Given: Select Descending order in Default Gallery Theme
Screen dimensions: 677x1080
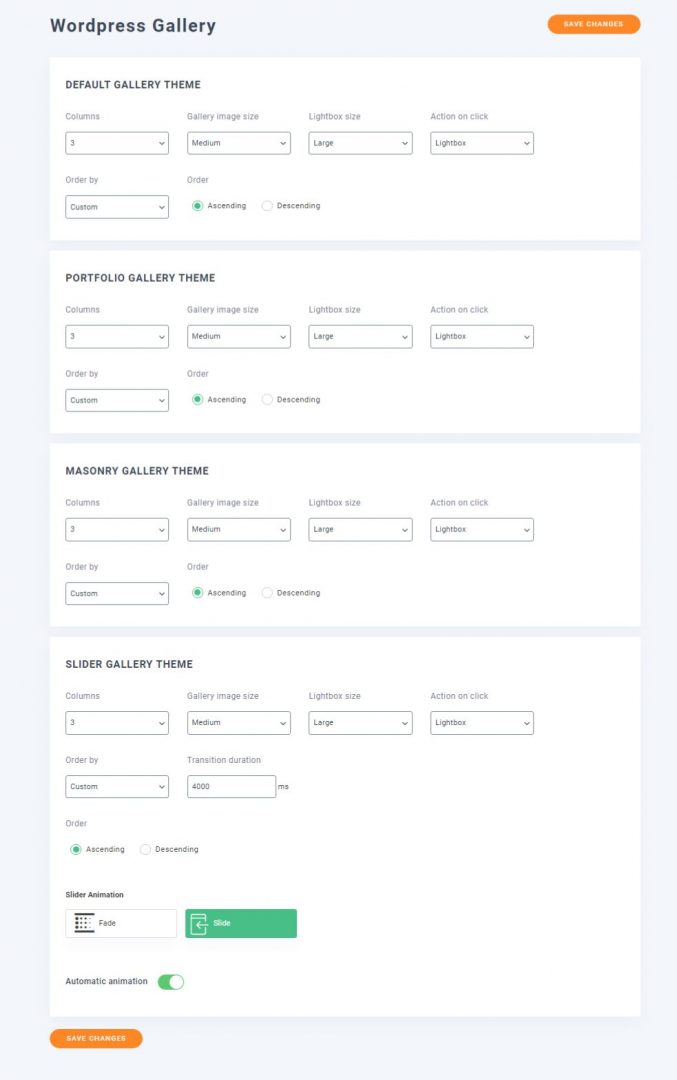Looking at the screenshot, I should point(267,206).
